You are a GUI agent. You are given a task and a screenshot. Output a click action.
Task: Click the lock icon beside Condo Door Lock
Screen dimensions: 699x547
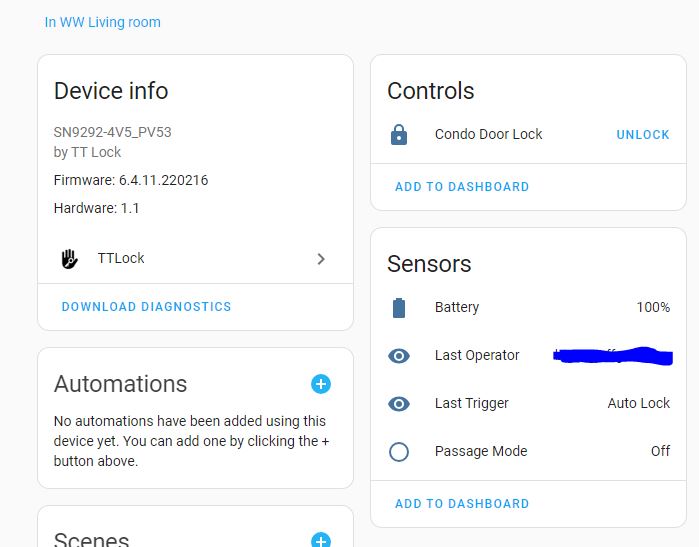(399, 135)
